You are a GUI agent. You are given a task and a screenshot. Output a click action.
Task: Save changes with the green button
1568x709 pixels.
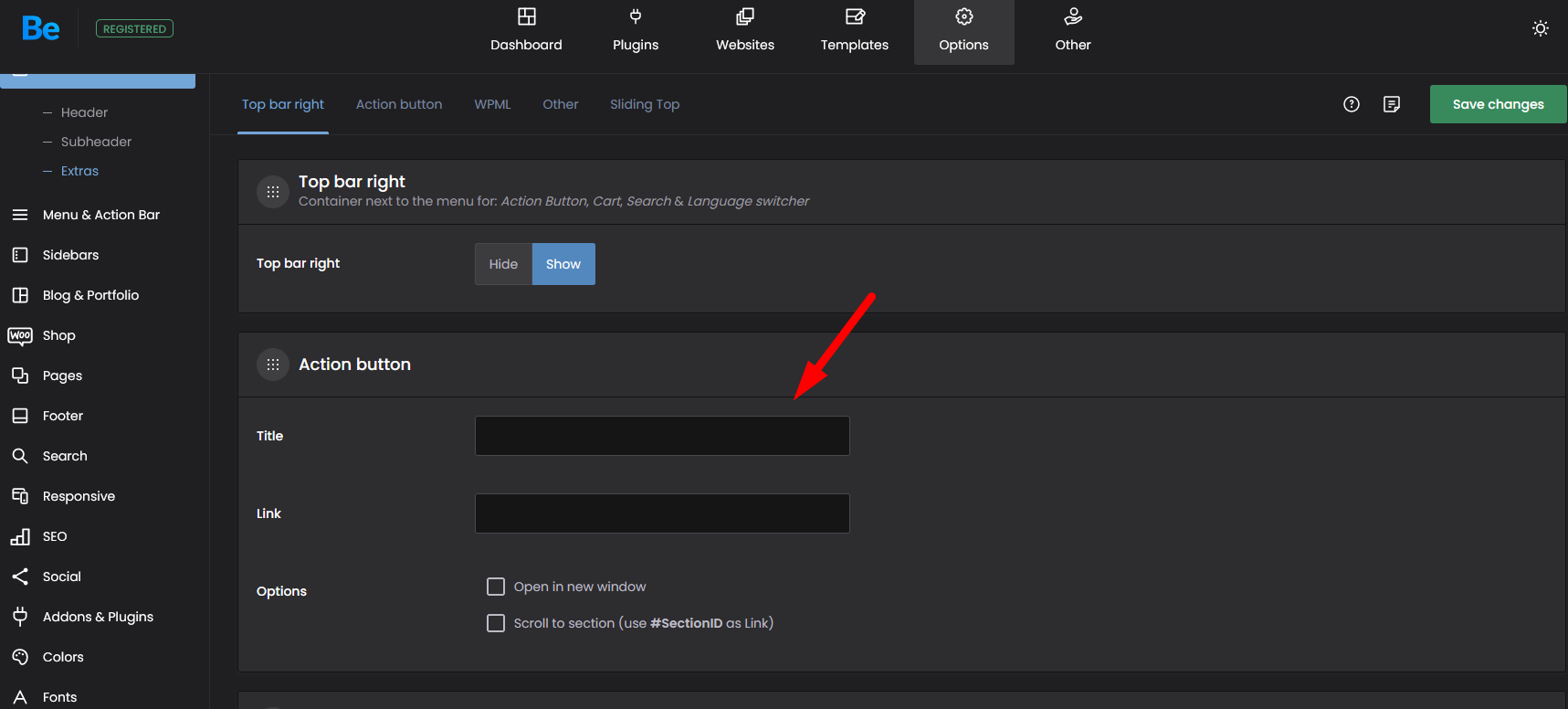click(x=1499, y=104)
